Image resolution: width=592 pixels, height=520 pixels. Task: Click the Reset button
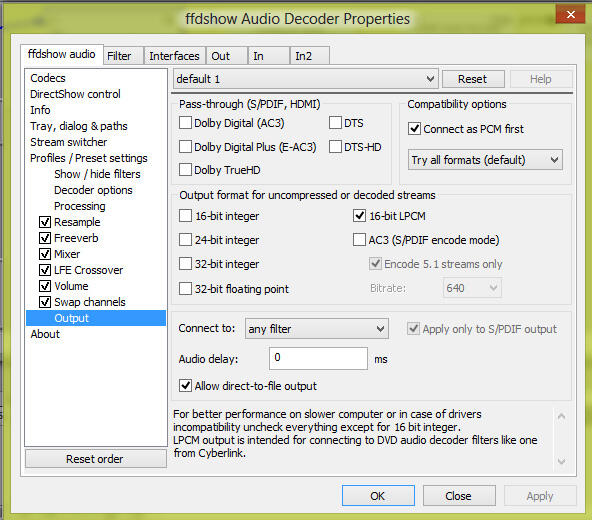(x=473, y=79)
